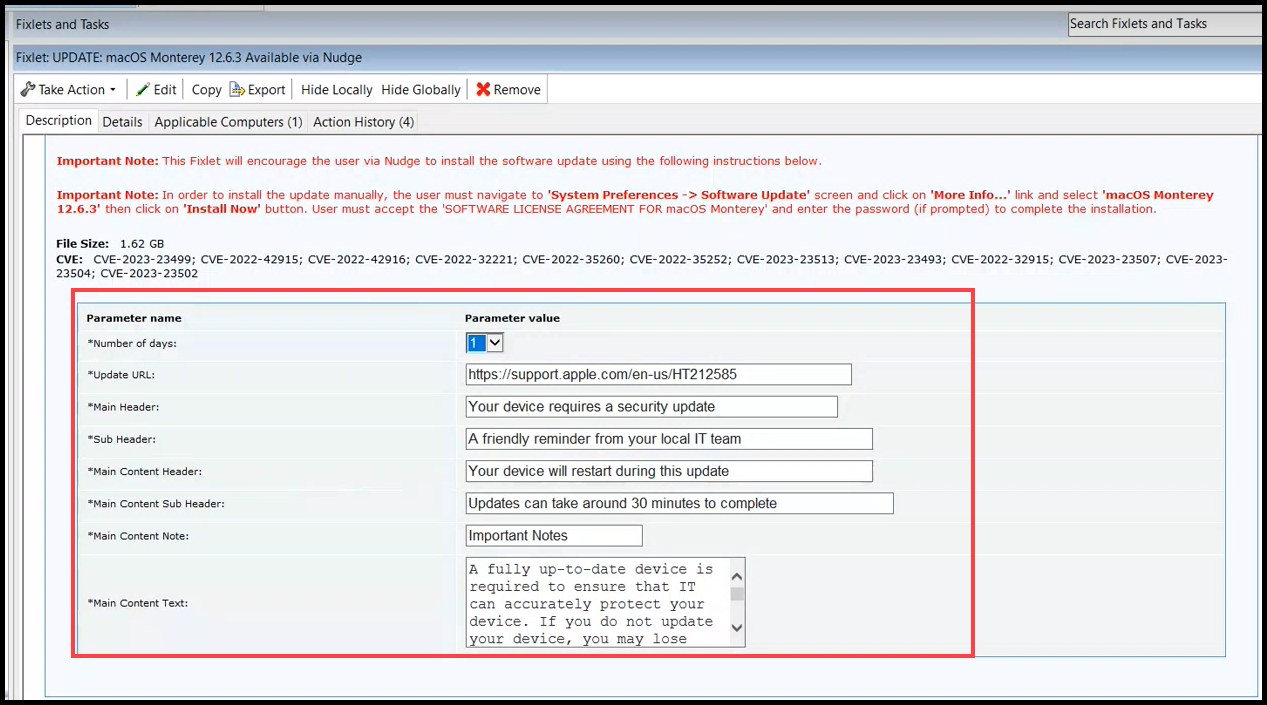Switch to the Description tab

pos(59,121)
